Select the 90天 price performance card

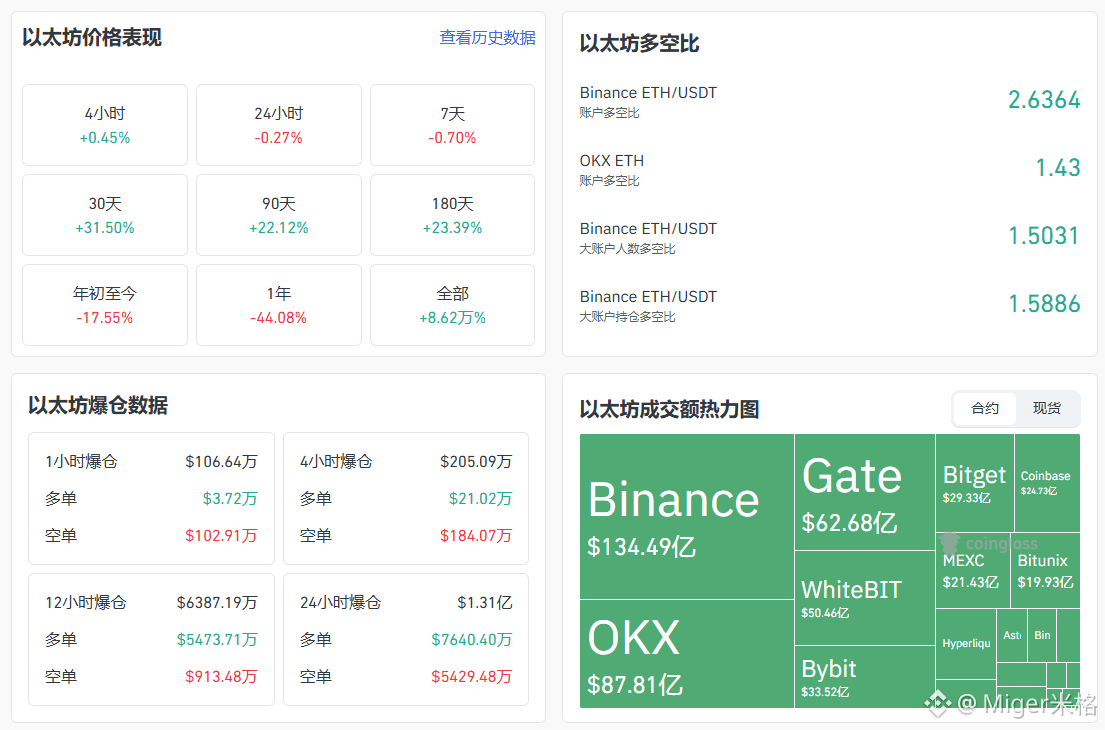278,215
